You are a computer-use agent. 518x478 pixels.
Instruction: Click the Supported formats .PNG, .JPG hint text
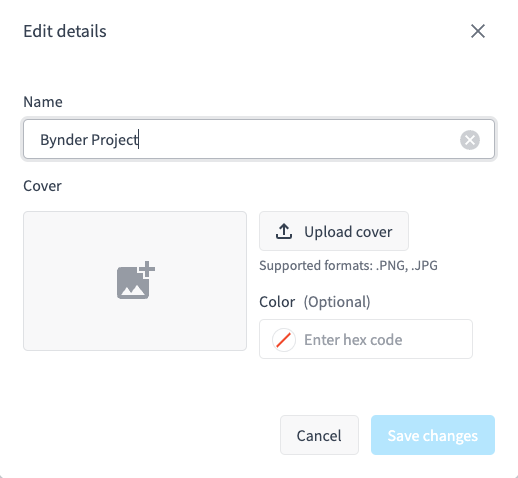click(x=348, y=265)
